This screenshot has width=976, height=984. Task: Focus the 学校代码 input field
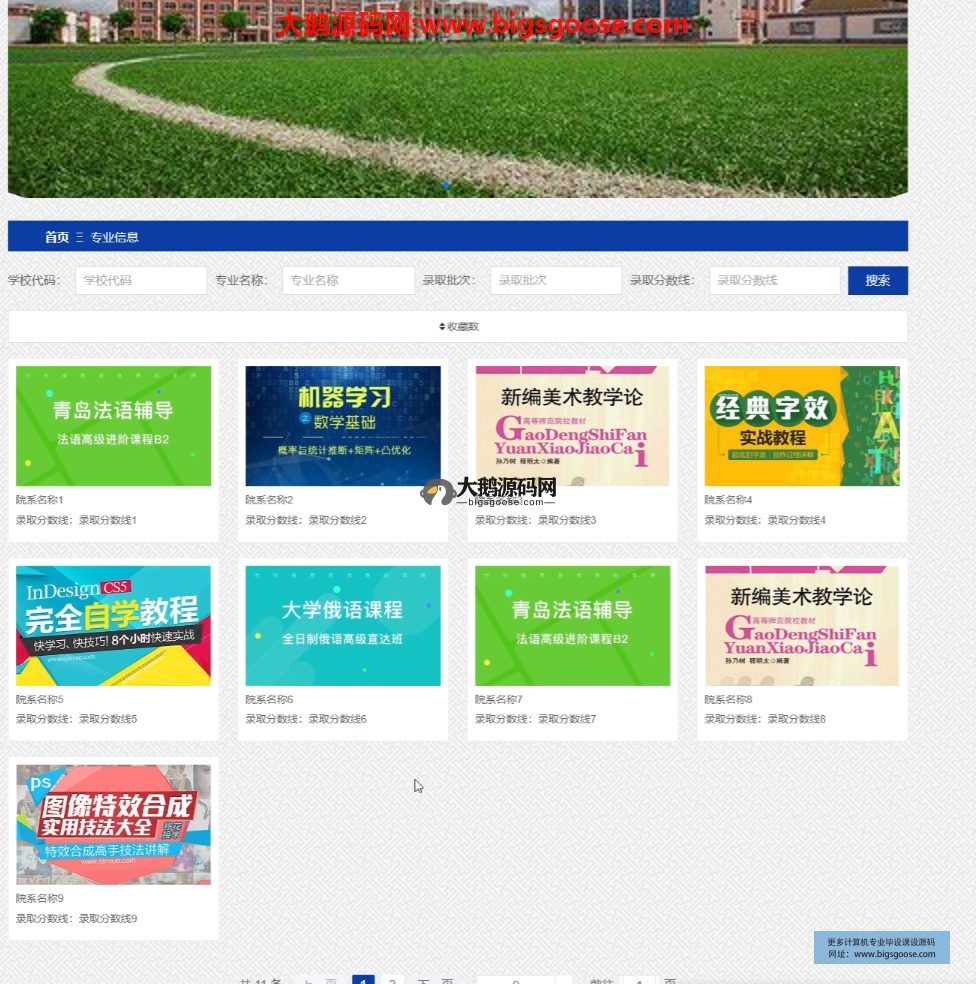click(x=141, y=281)
